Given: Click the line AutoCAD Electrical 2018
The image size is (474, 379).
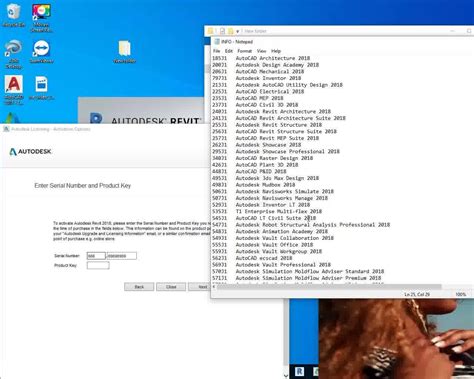Looking at the screenshot, I should [x=258, y=91].
